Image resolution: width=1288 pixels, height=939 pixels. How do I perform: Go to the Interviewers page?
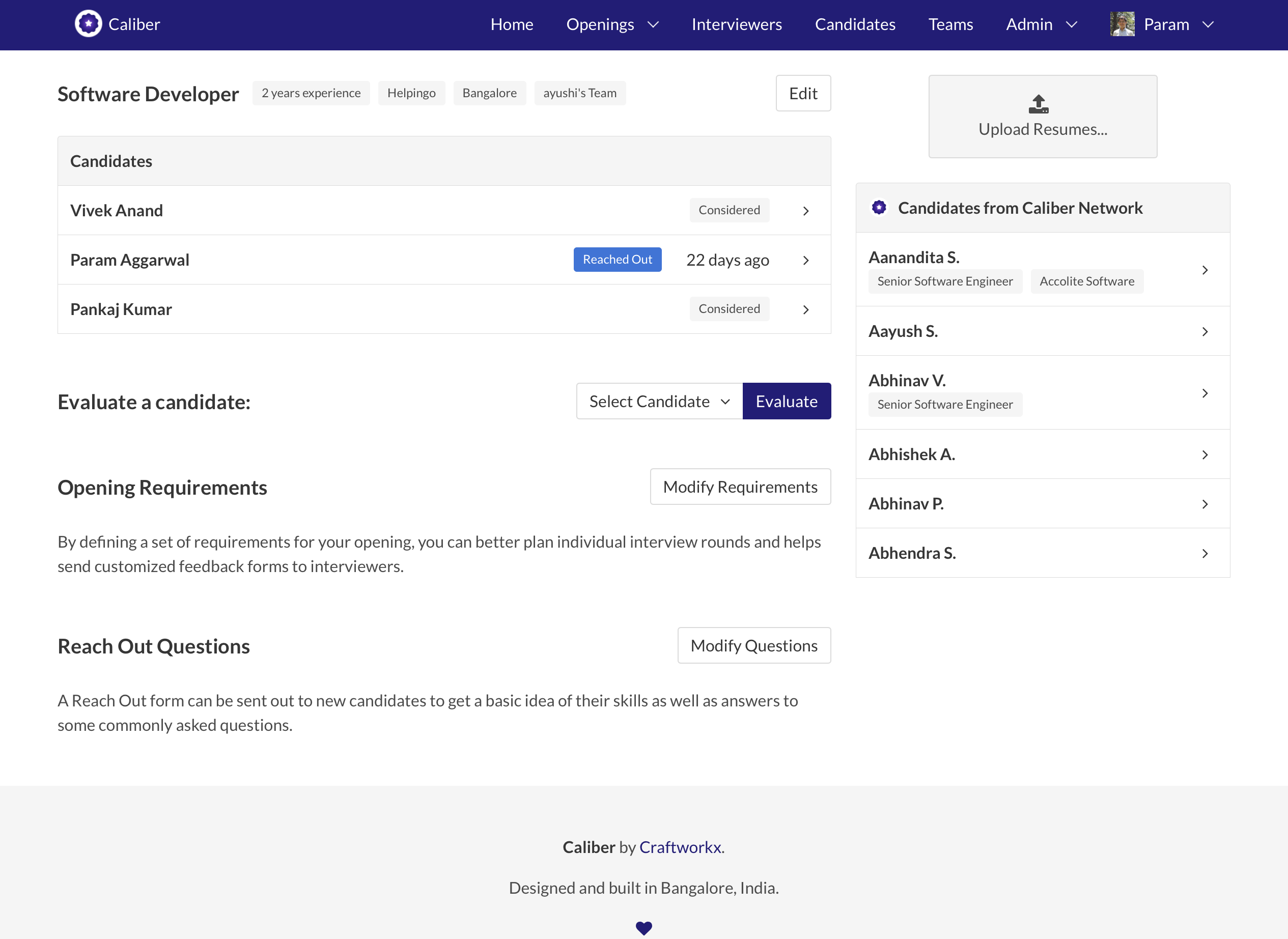tap(736, 24)
